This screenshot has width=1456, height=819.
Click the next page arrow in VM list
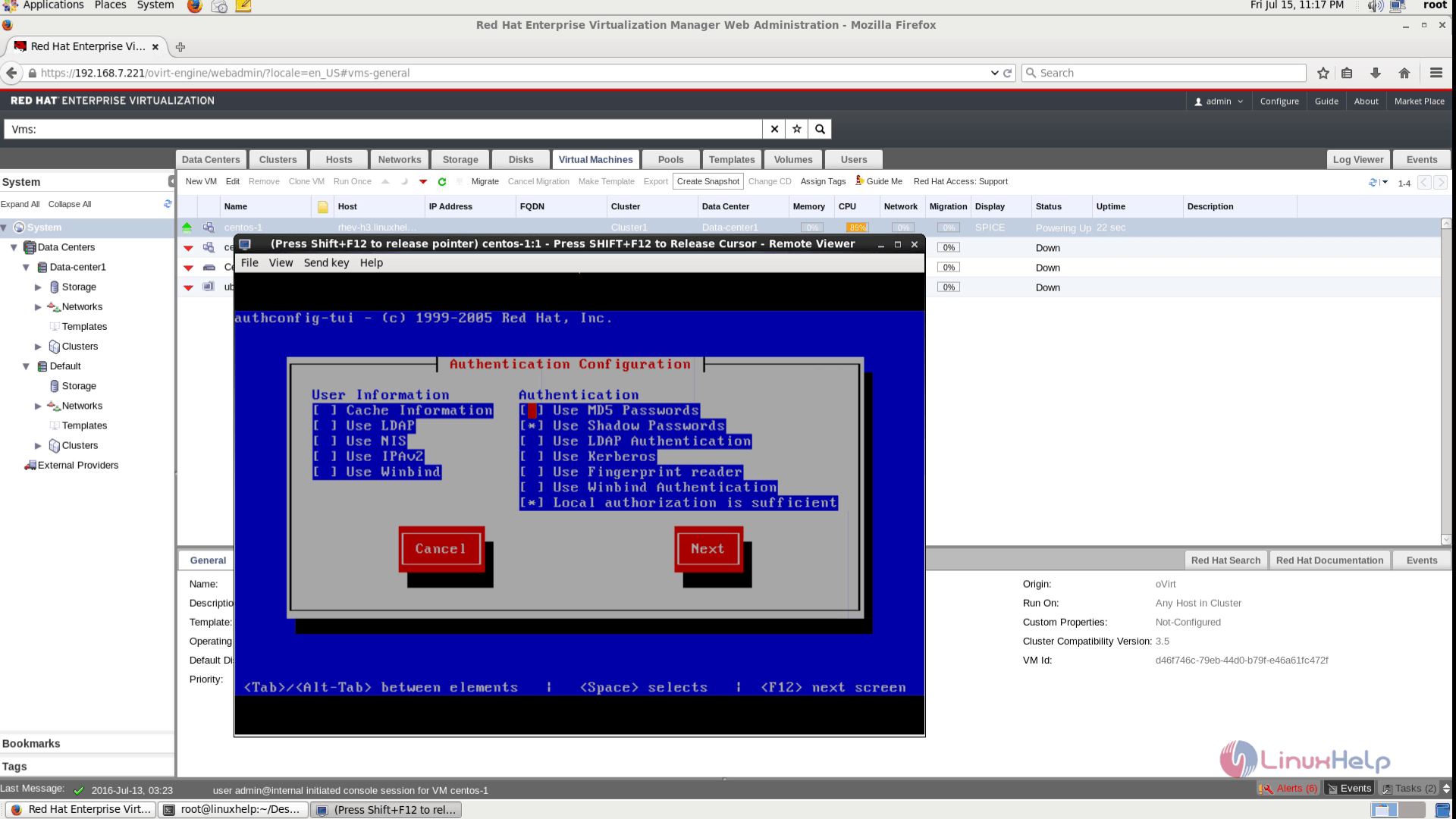click(x=1440, y=182)
